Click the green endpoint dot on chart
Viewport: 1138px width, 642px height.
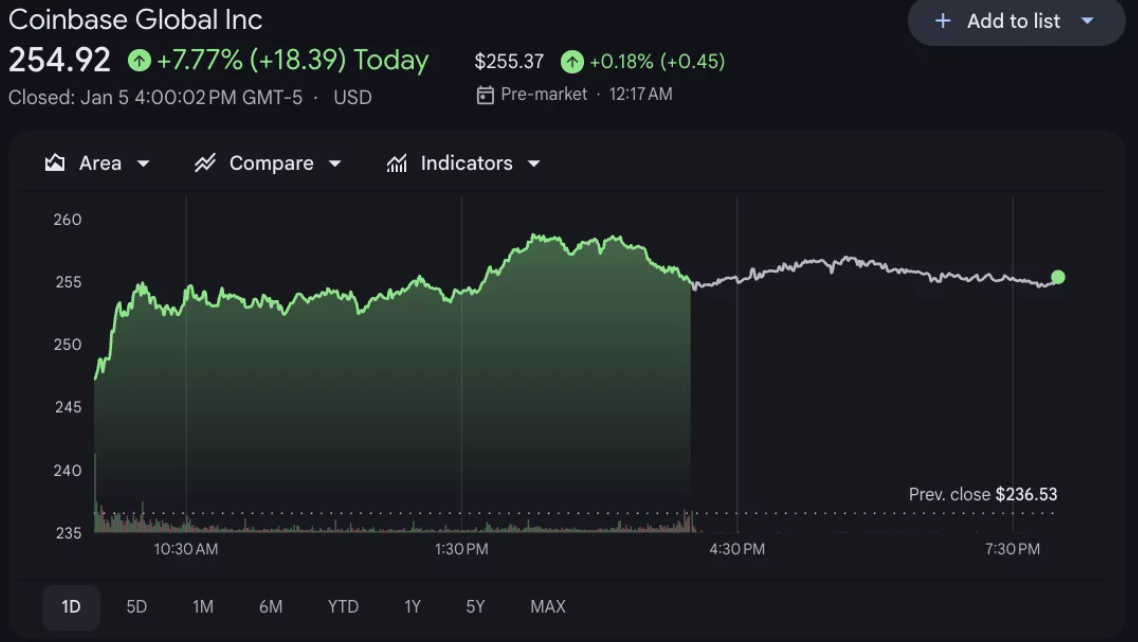coord(1058,277)
